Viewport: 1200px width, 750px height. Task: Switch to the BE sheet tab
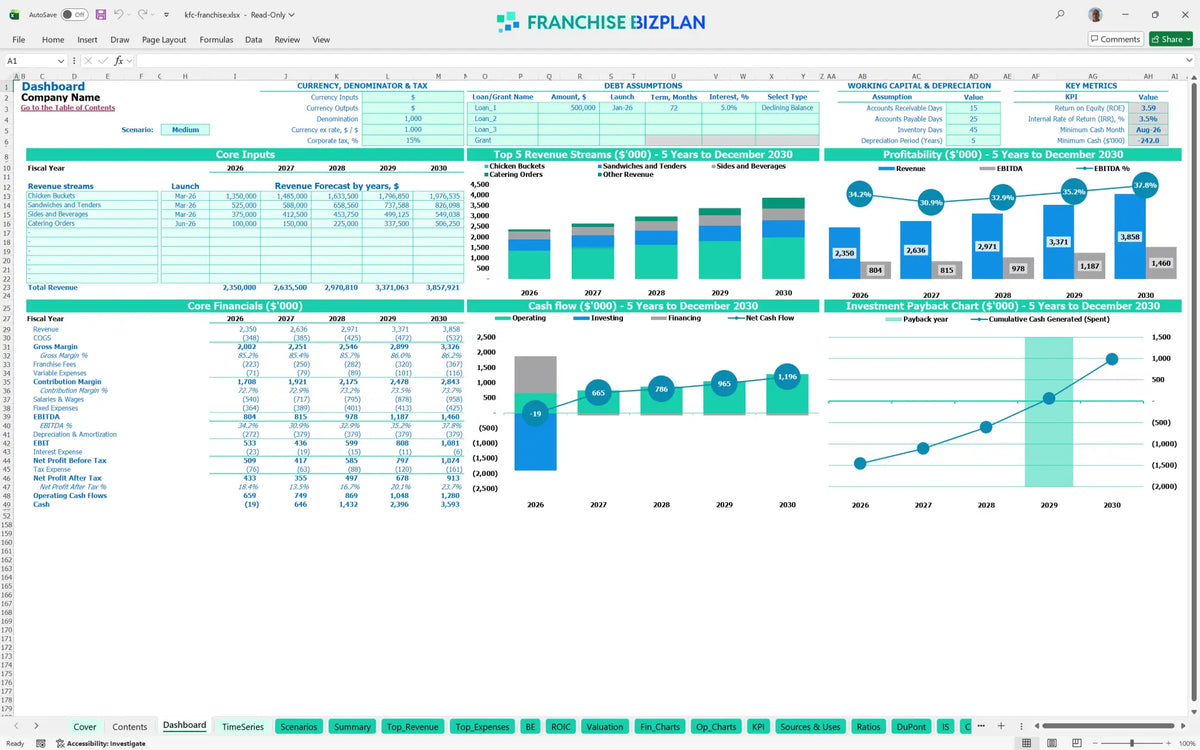pyautogui.click(x=531, y=727)
